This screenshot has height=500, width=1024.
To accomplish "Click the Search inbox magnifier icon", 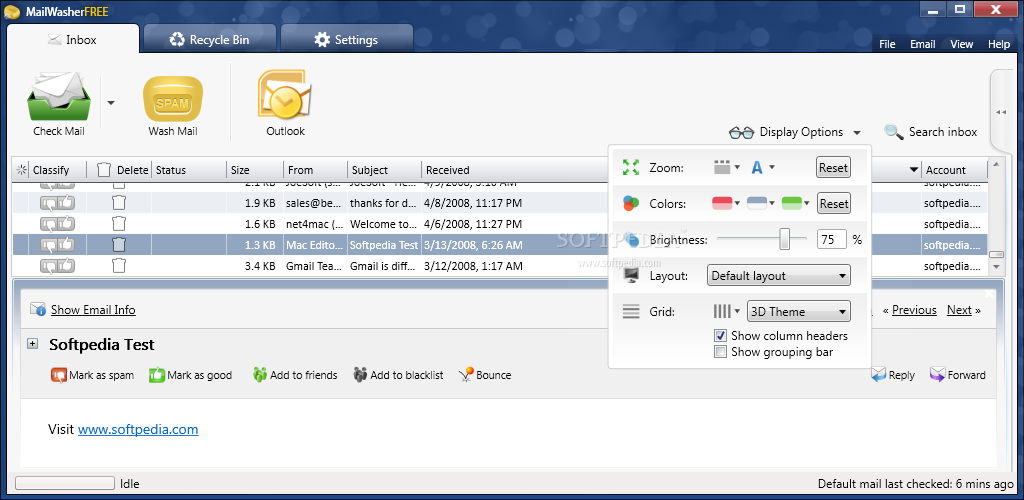I will point(893,132).
